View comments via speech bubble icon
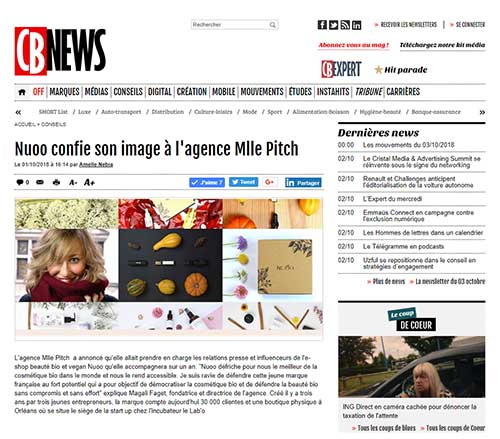The height and width of the screenshot is (439, 500). (20, 182)
